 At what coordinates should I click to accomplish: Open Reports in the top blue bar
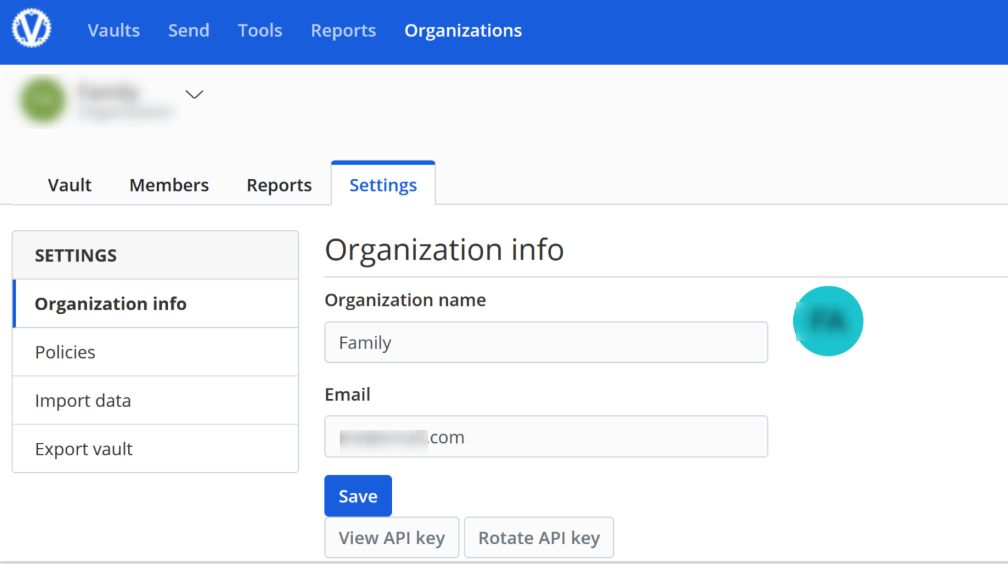pos(343,31)
